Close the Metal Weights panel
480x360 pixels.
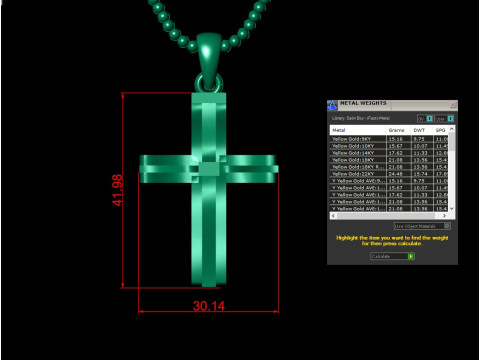453,105
